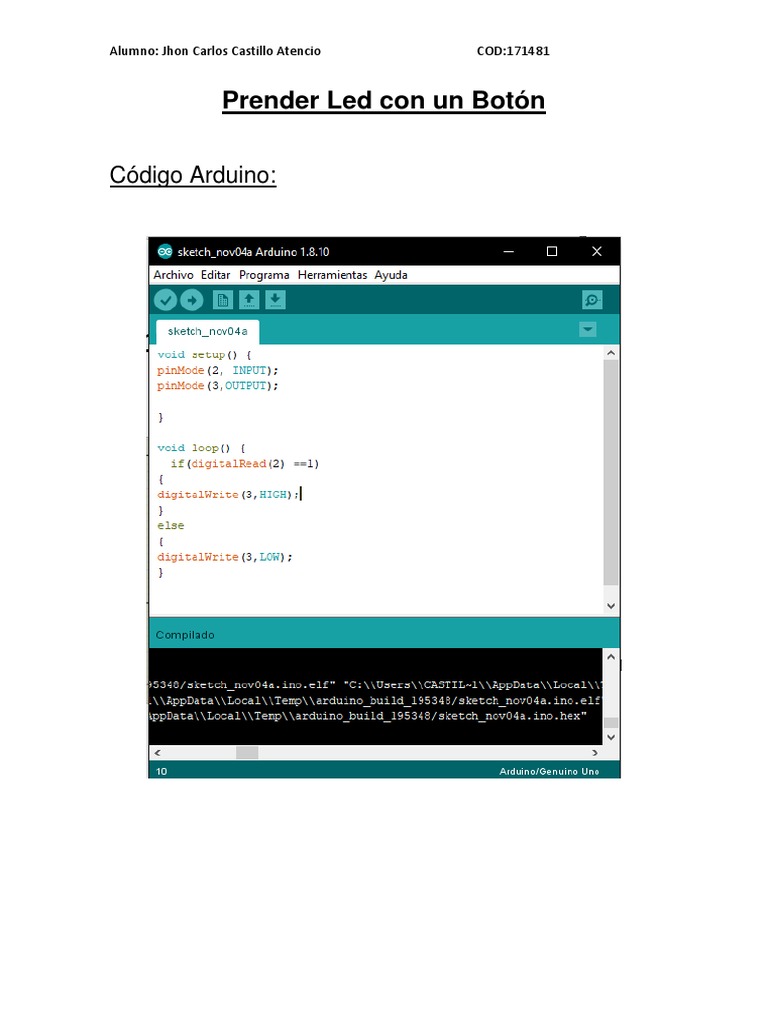This screenshot has height=1024, width=768.
Task: Click the code editor scroll-down arrow
Action: [x=611, y=606]
